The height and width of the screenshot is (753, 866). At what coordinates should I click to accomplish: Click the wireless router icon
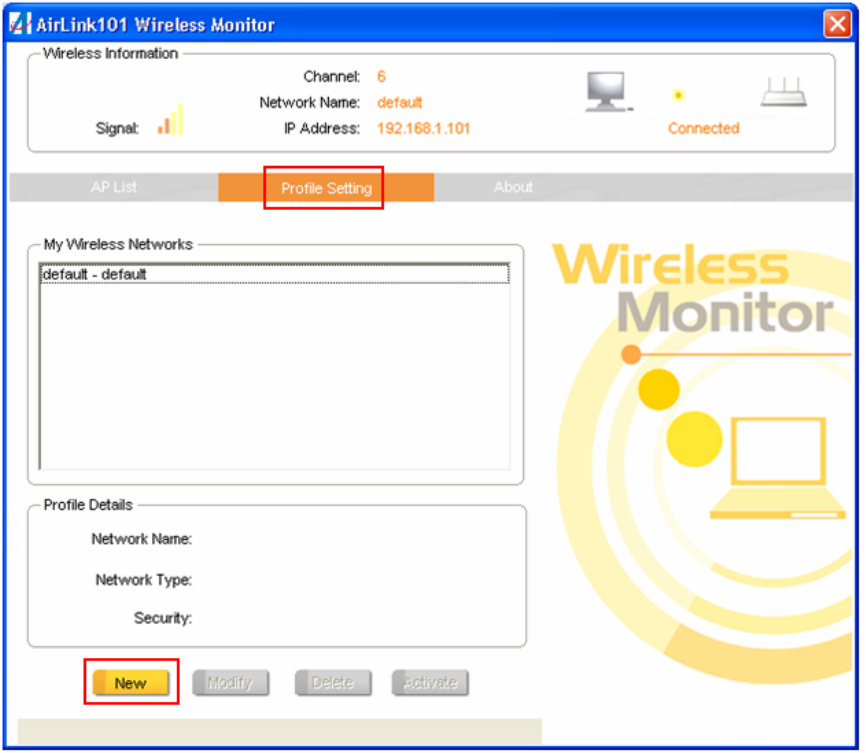[783, 92]
